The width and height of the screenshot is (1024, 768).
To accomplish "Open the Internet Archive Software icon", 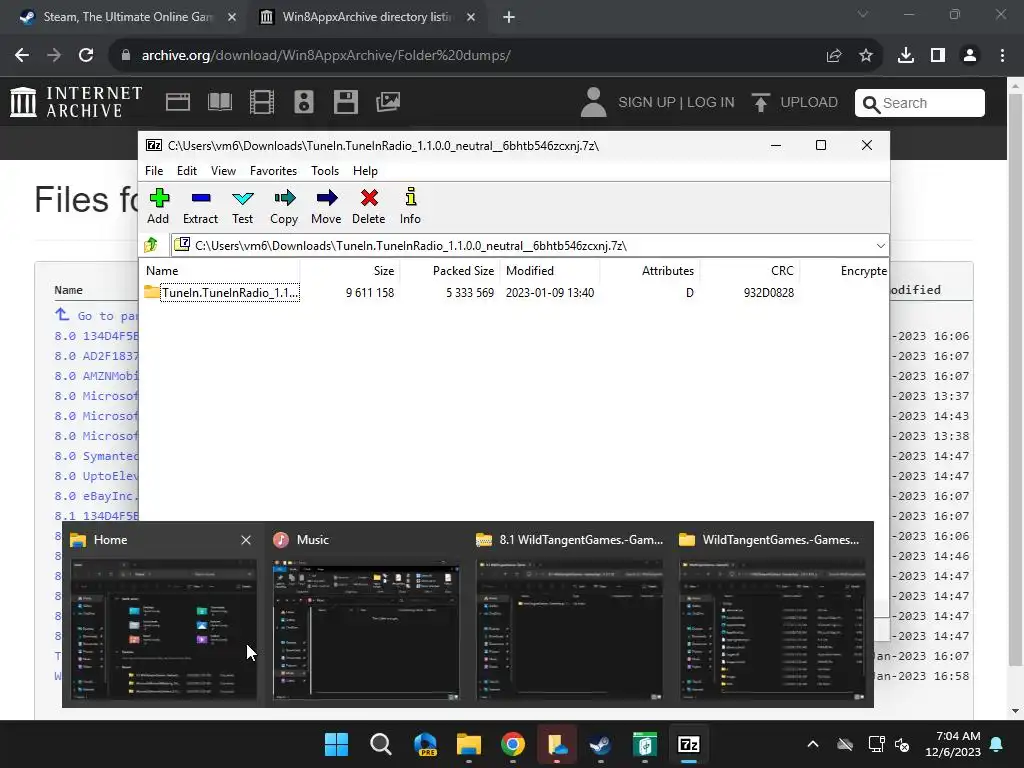I will pos(345,102).
